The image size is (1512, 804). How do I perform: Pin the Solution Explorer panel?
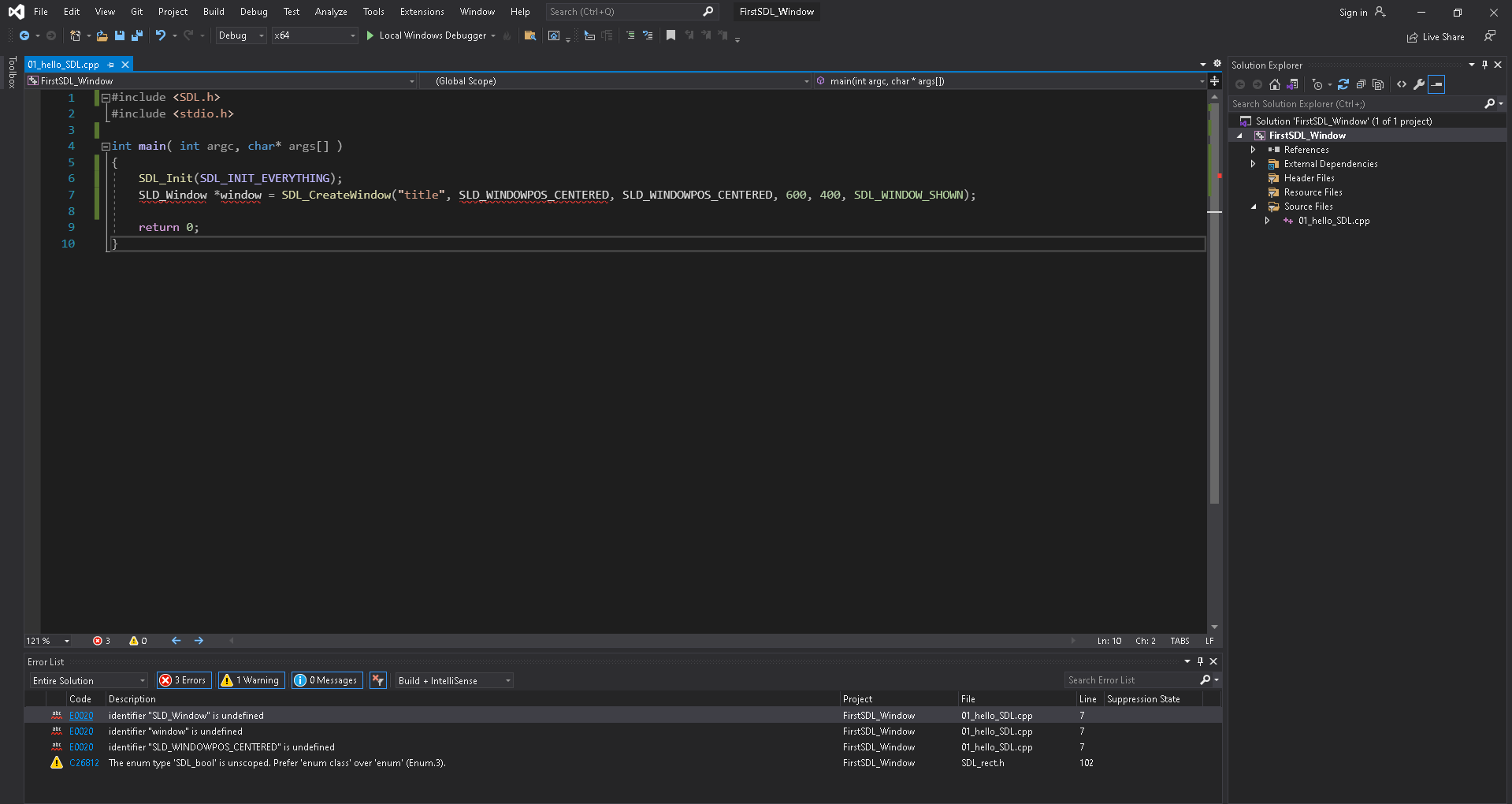pos(1485,65)
